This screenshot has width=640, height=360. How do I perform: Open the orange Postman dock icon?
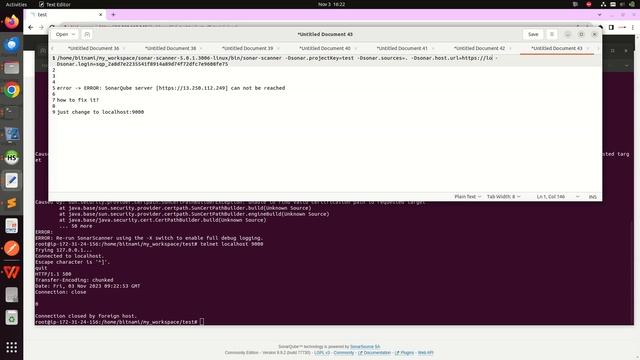click(11, 248)
